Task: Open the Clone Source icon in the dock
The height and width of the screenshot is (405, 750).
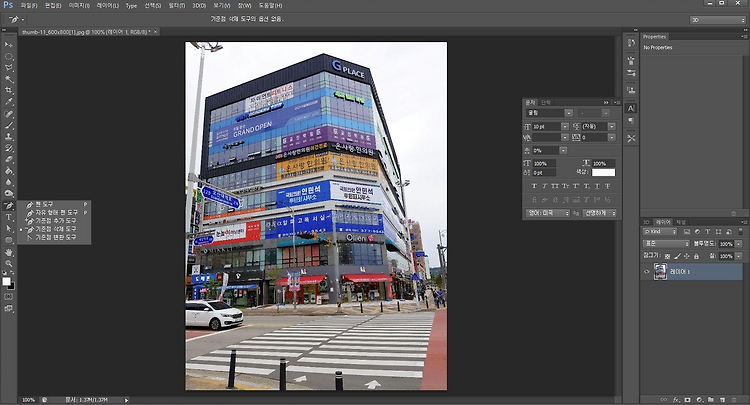Action: pos(631,90)
